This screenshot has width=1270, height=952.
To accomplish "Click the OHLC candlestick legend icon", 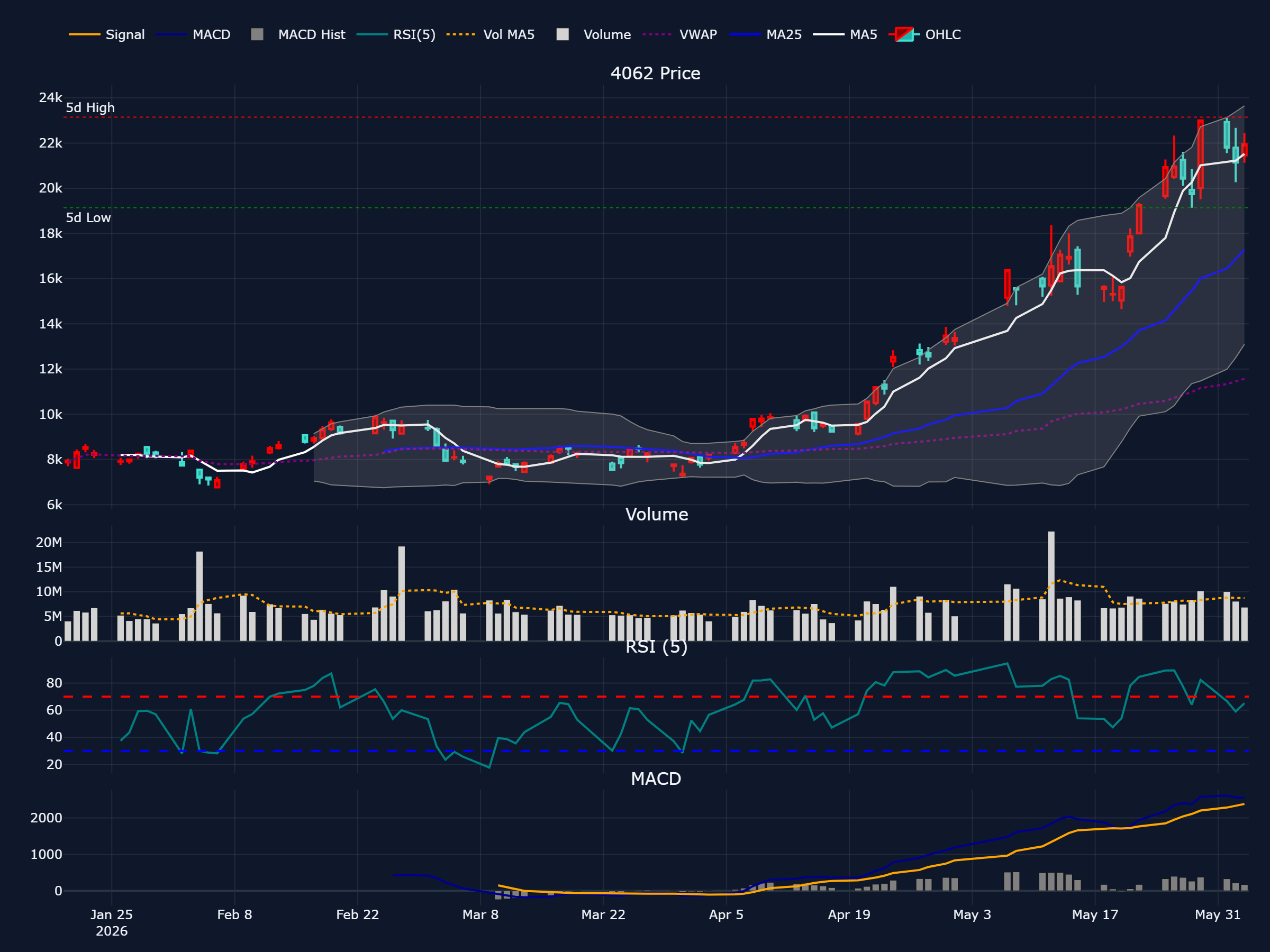I will point(904,34).
